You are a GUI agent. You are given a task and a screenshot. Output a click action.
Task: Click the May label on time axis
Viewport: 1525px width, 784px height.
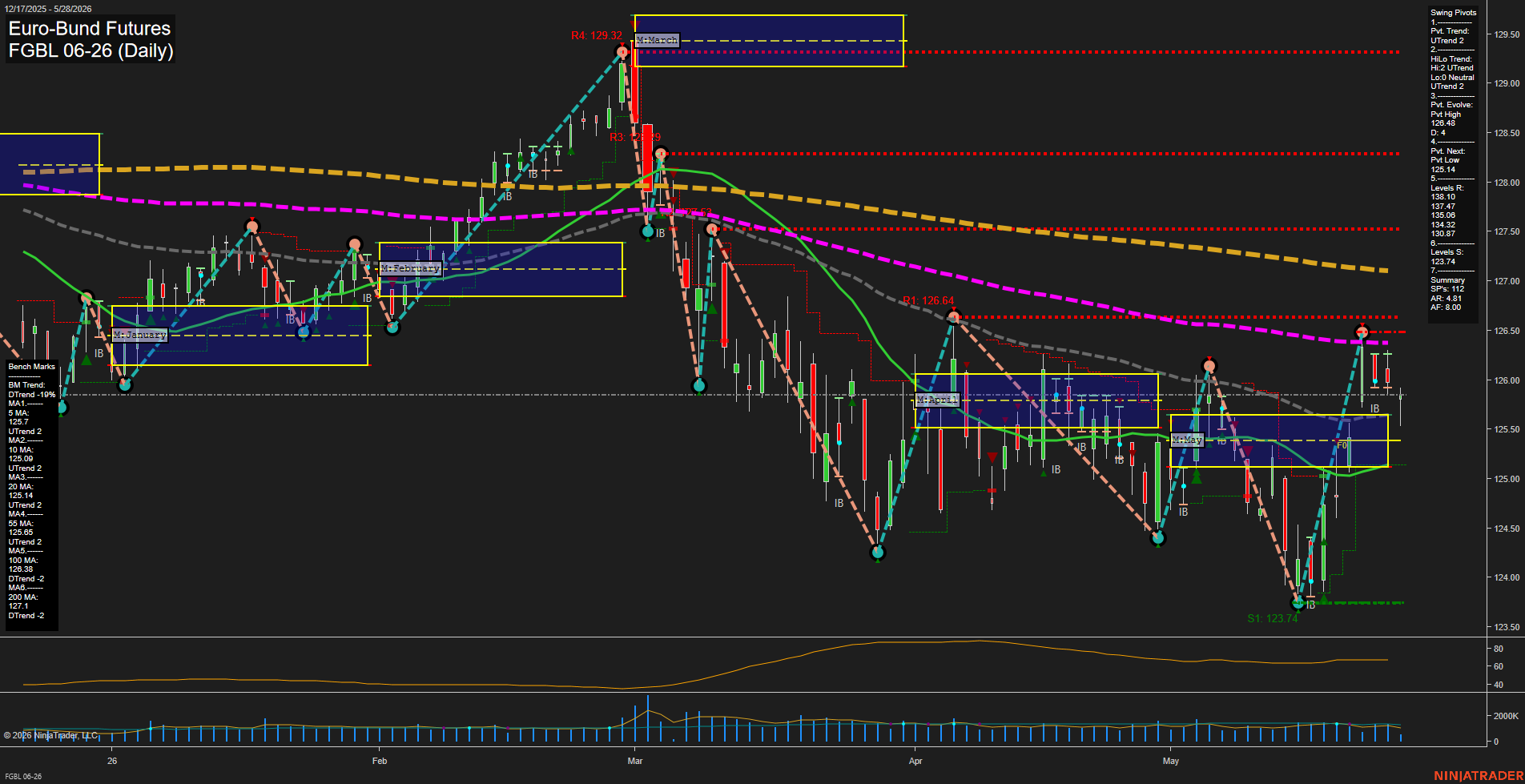coord(1171,761)
